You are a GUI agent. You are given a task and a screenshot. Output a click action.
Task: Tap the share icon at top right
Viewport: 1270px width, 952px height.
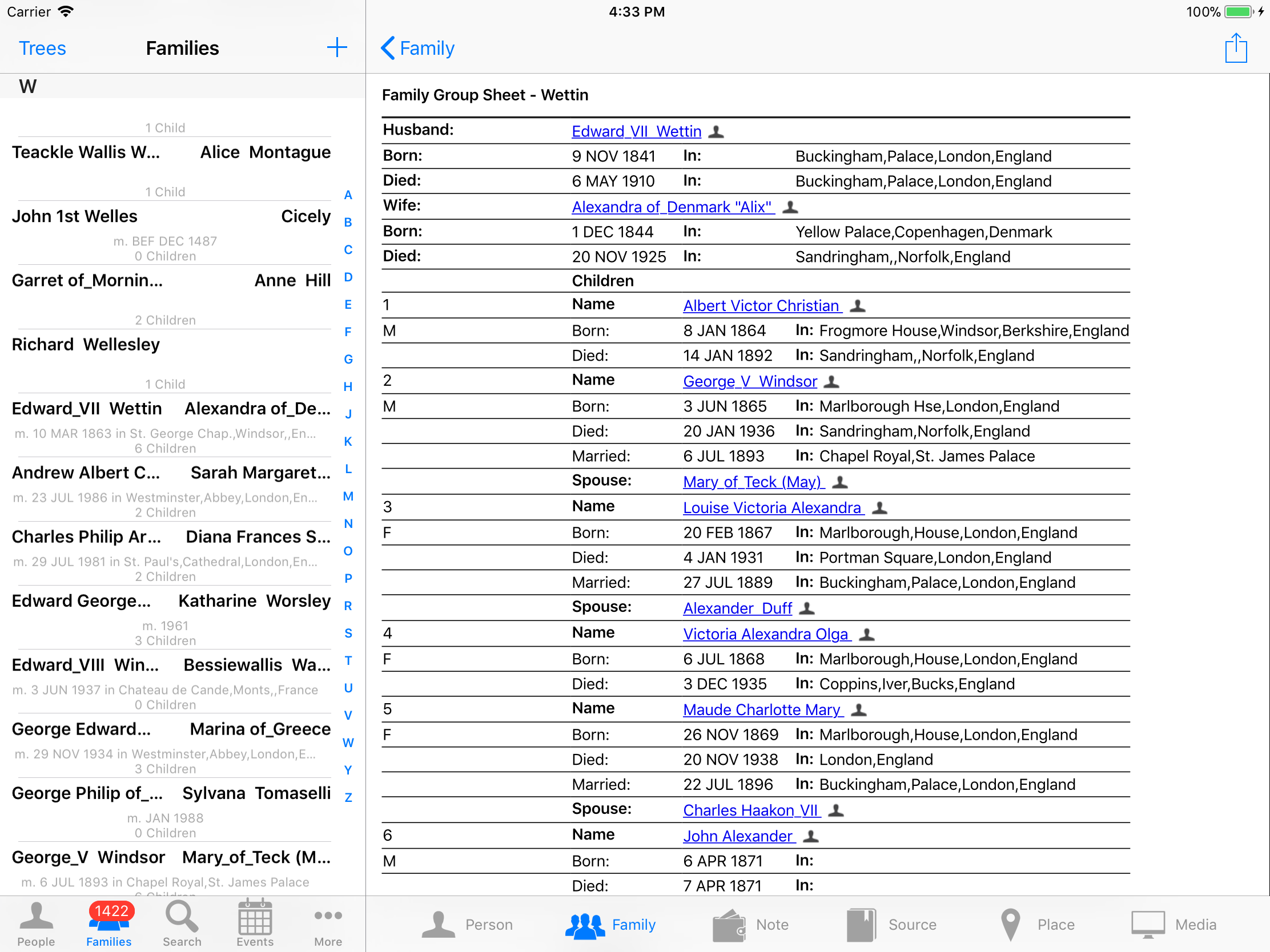(x=1235, y=47)
